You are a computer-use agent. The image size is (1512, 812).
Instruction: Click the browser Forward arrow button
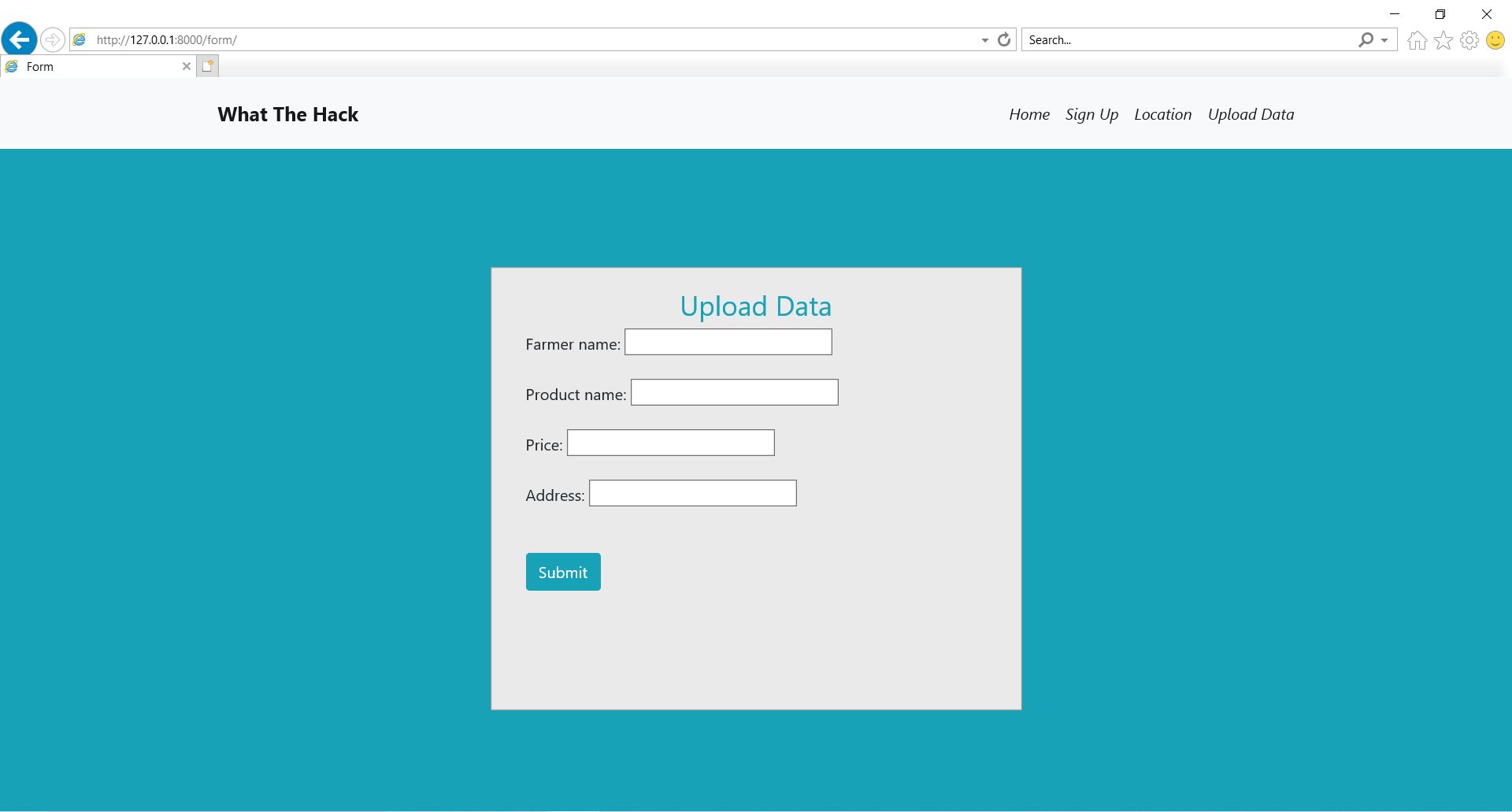53,39
